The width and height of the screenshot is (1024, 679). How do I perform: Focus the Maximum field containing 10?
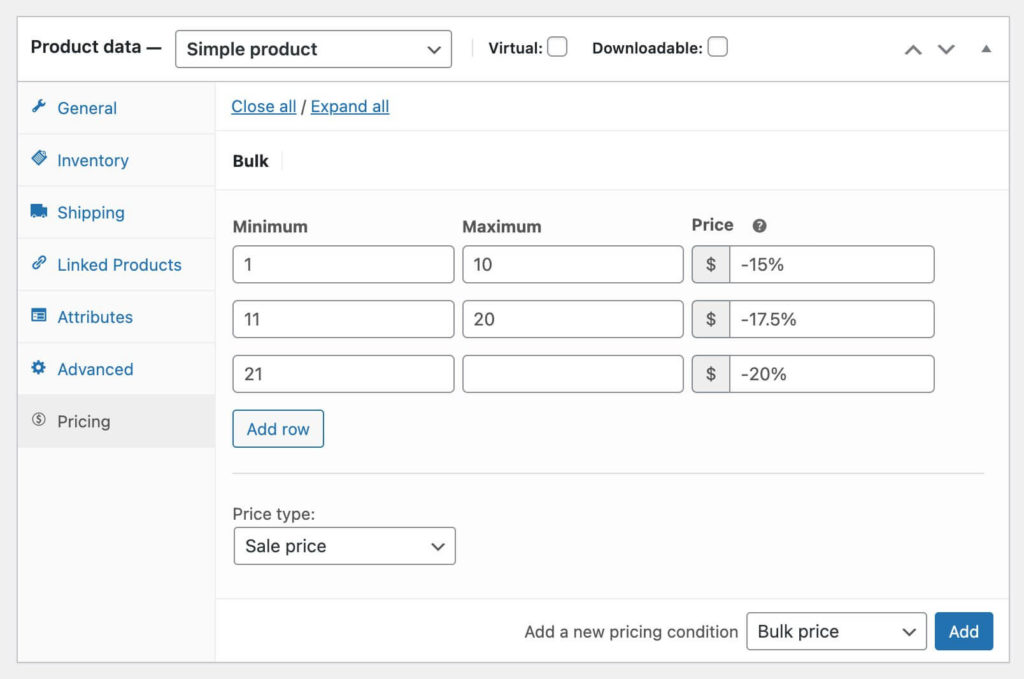click(573, 264)
